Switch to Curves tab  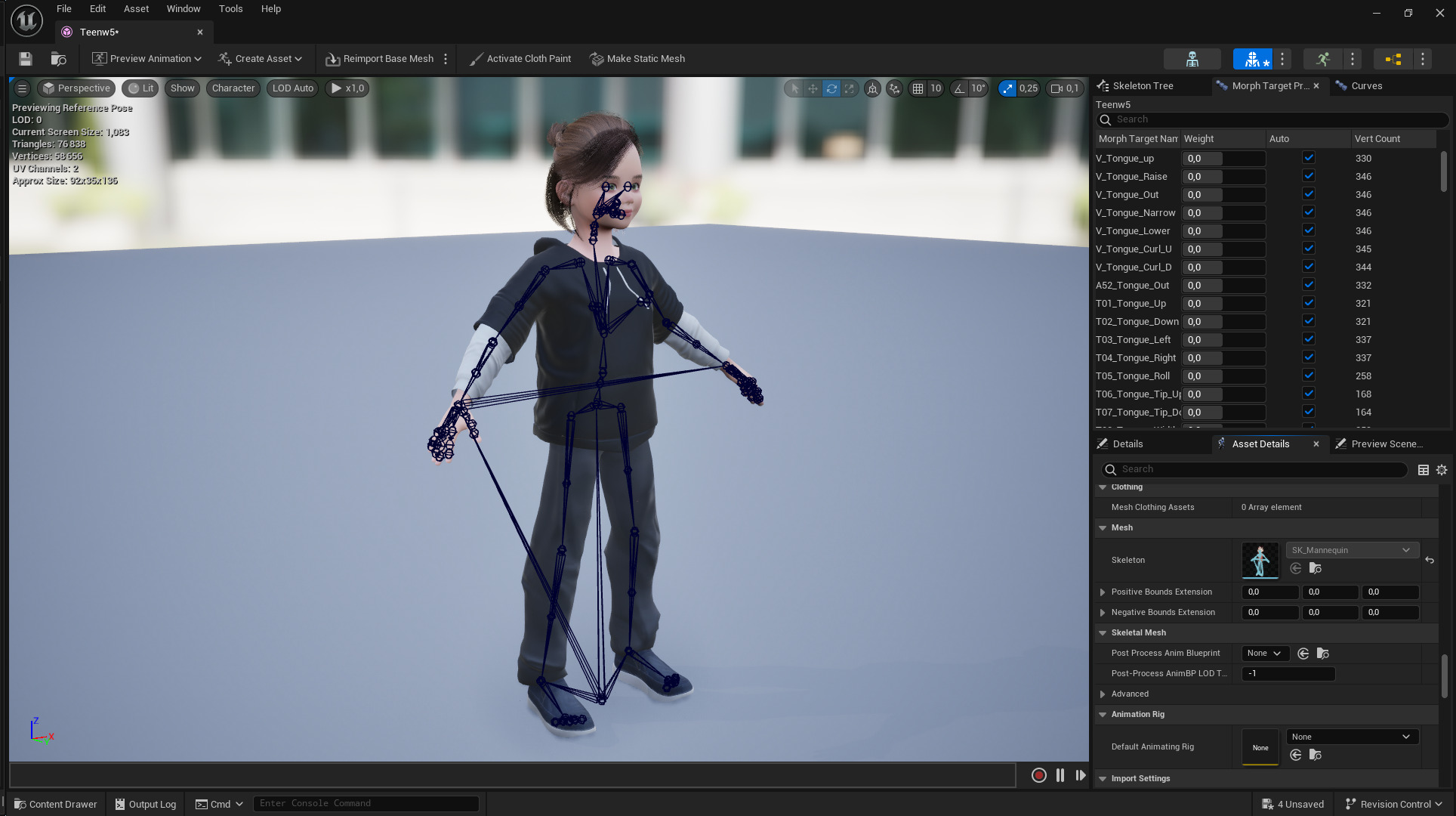coord(1367,86)
